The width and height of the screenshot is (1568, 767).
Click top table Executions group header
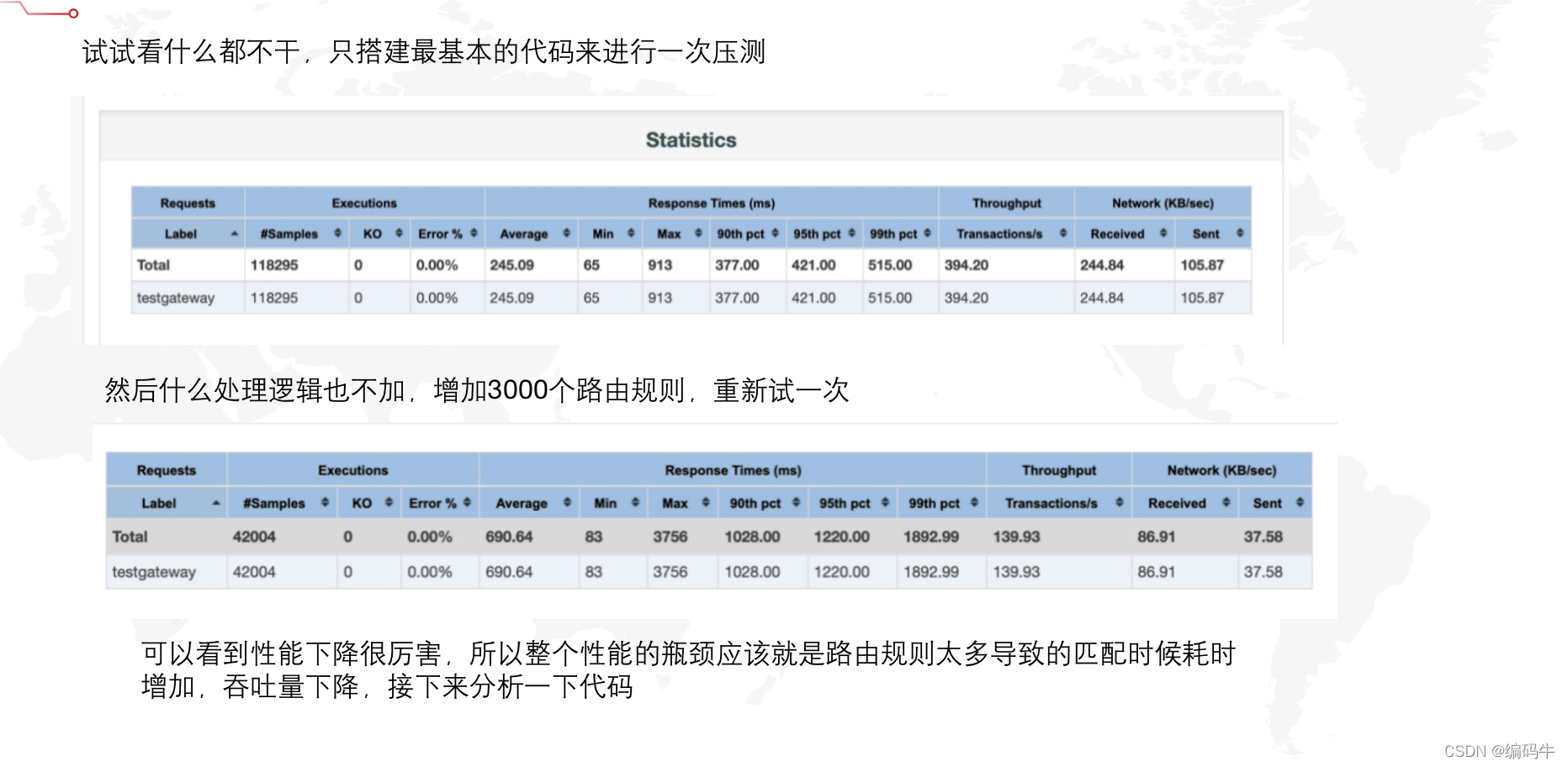click(x=364, y=203)
